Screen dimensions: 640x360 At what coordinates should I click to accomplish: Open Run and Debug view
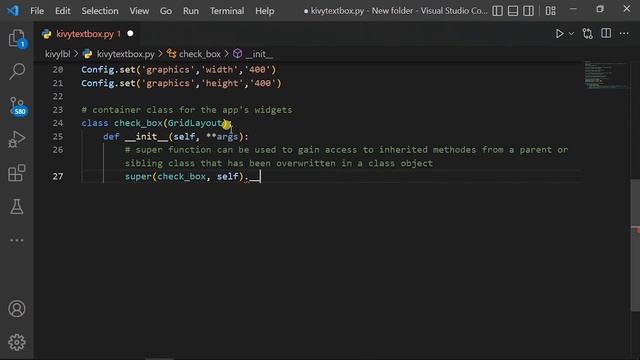[17, 139]
